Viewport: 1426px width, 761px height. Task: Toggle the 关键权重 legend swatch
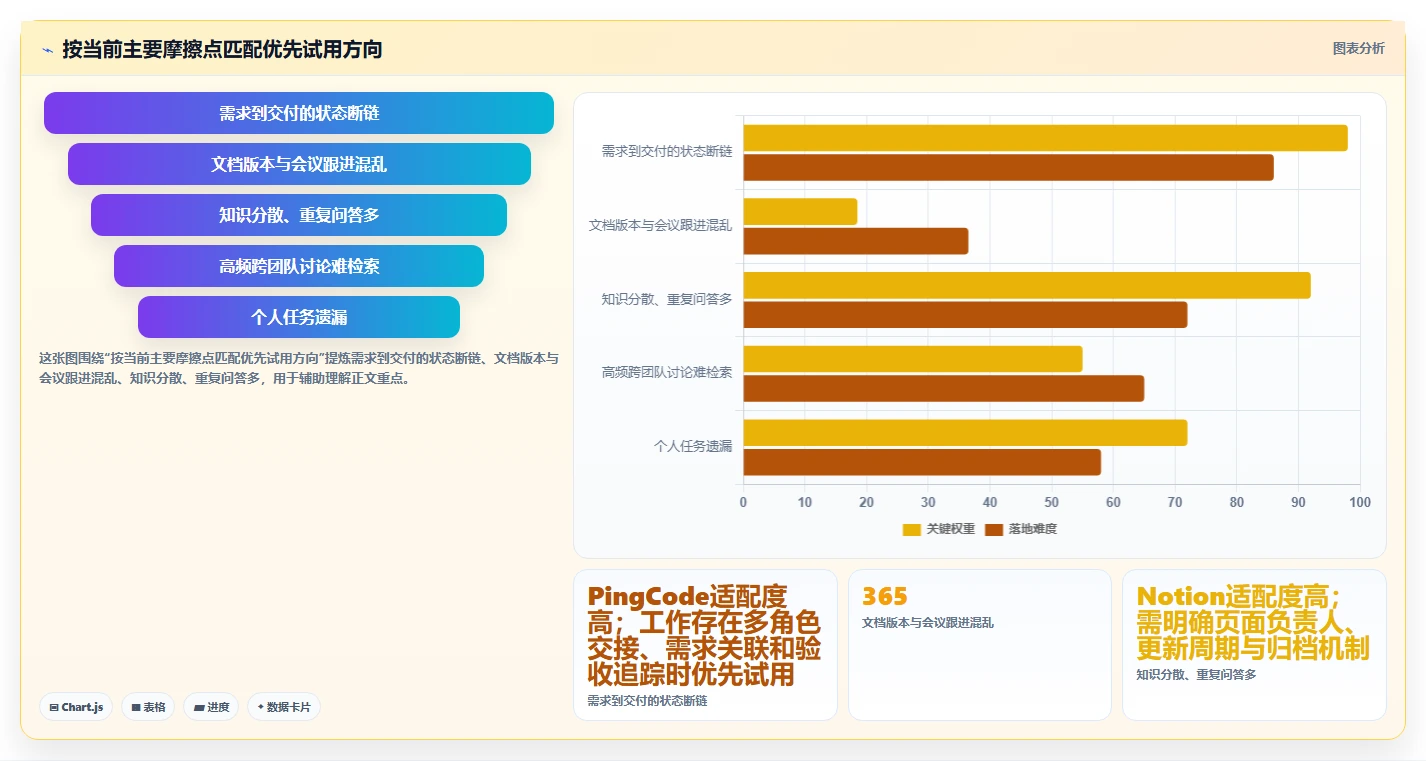point(911,529)
